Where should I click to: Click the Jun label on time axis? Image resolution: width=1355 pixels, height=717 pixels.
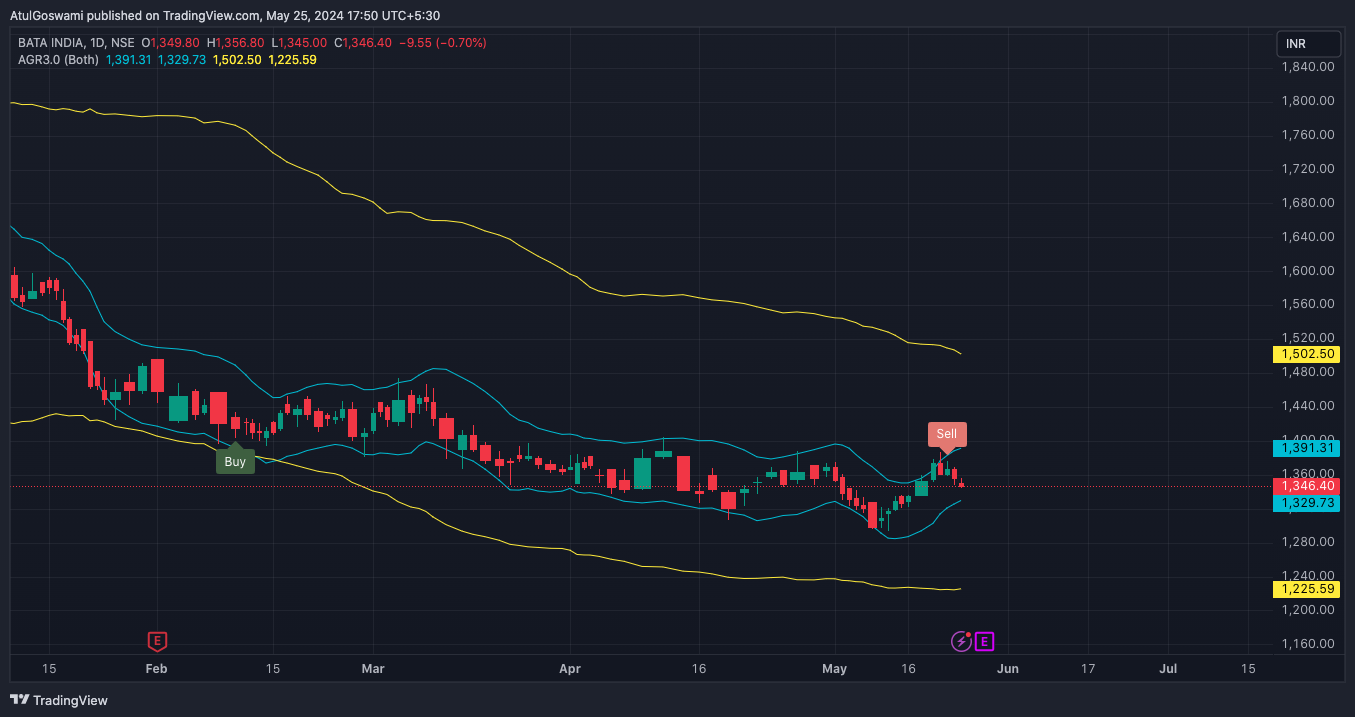pyautogui.click(x=1008, y=668)
